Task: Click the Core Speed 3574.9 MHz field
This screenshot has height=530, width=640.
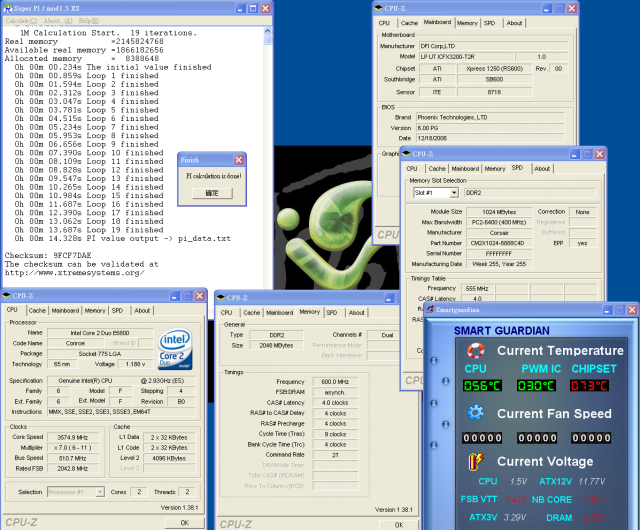Action: [73, 437]
